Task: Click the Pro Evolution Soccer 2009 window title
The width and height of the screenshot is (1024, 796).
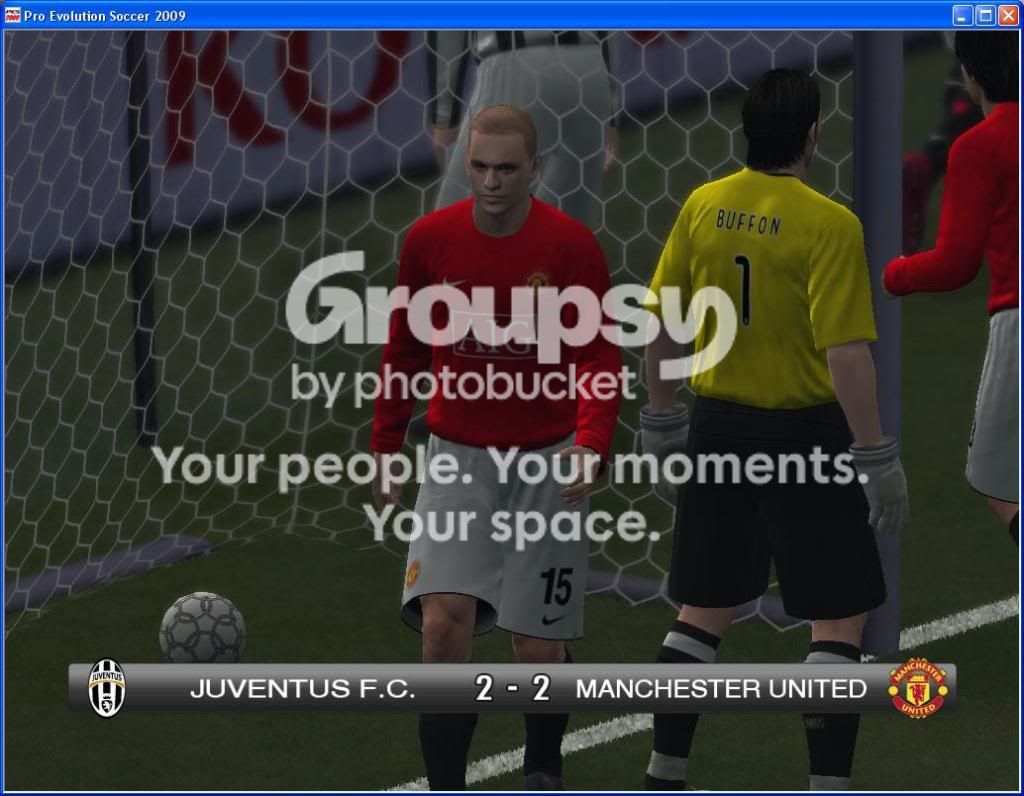Action: point(104,16)
